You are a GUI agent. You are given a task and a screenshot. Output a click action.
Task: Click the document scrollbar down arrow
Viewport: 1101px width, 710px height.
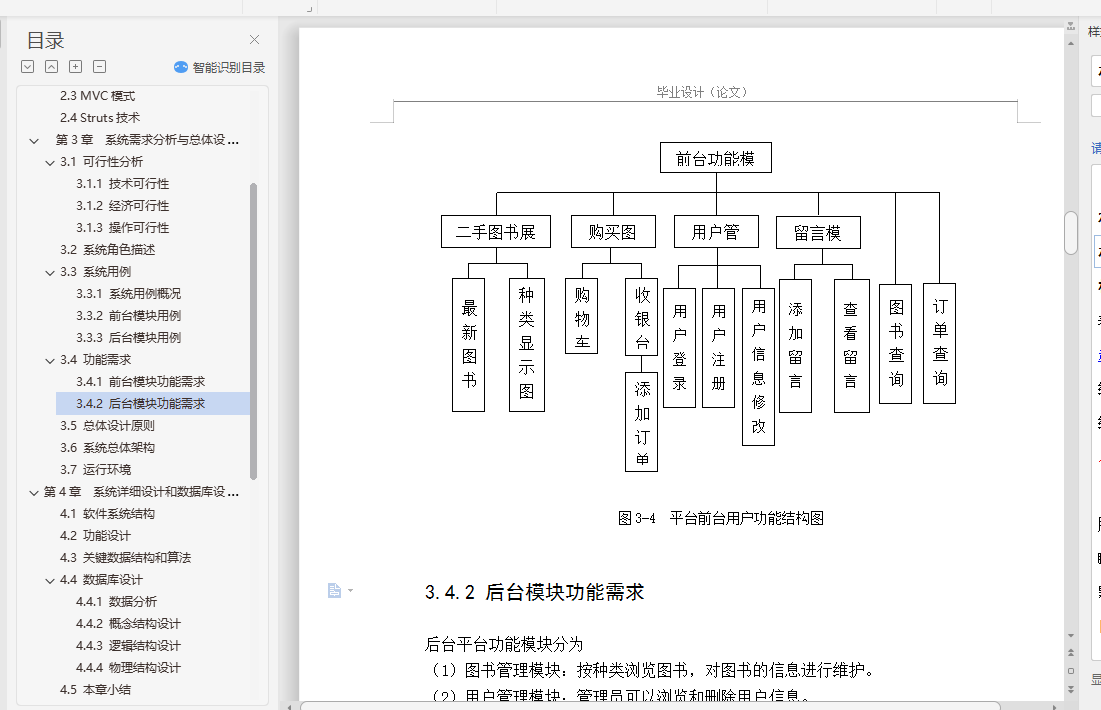1071,636
